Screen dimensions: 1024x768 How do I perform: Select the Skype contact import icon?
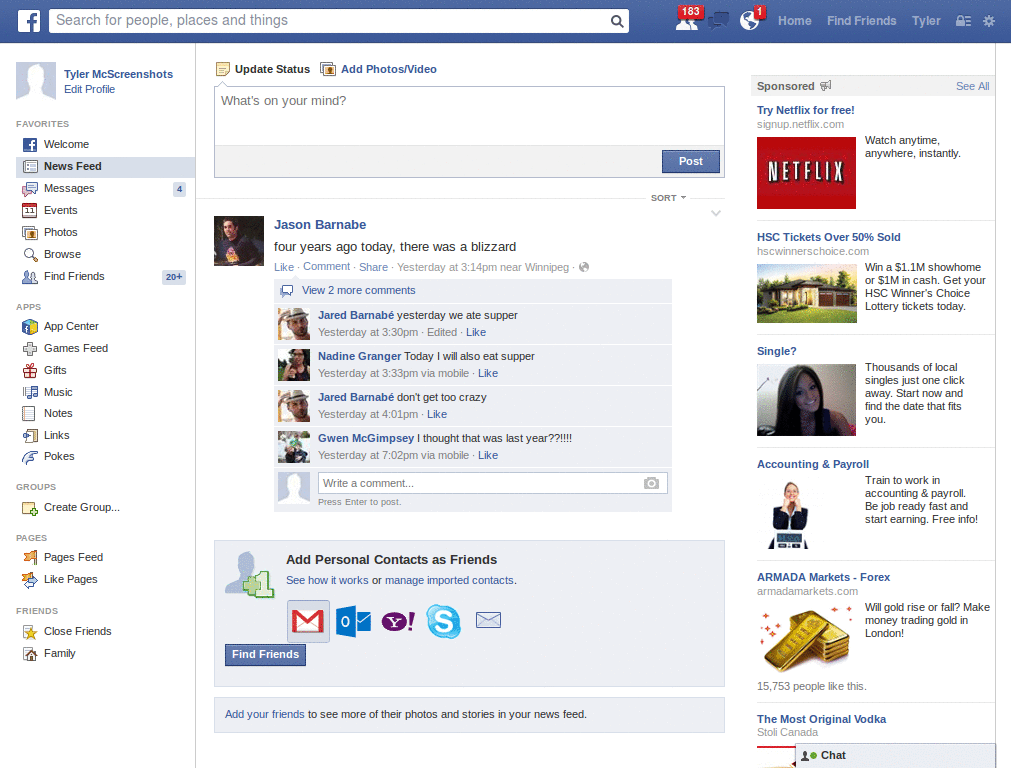tap(443, 620)
